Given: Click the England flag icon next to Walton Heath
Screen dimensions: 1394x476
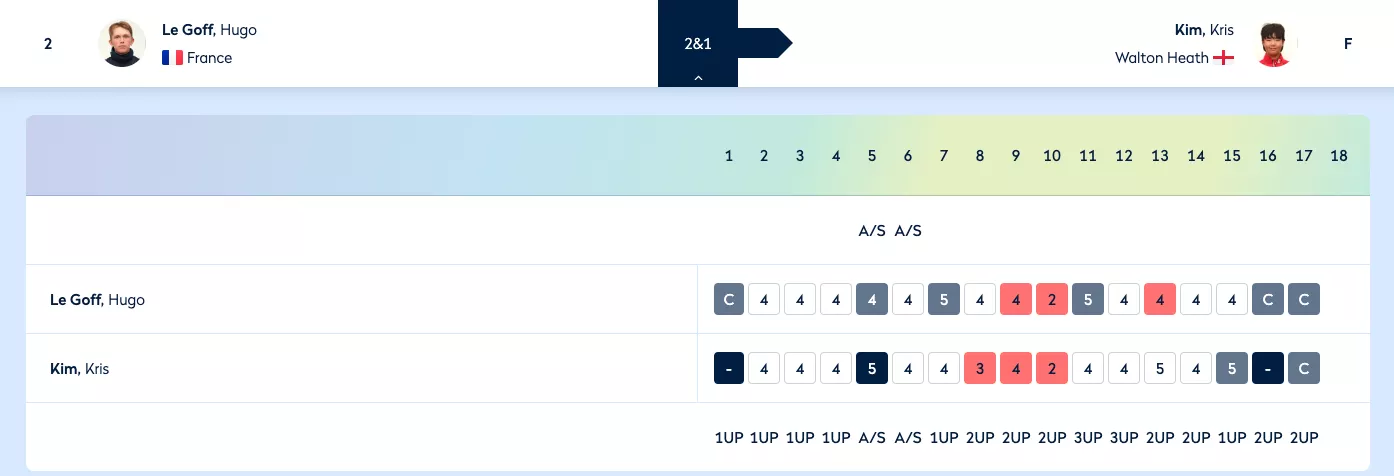Looking at the screenshot, I should pos(1223,58).
